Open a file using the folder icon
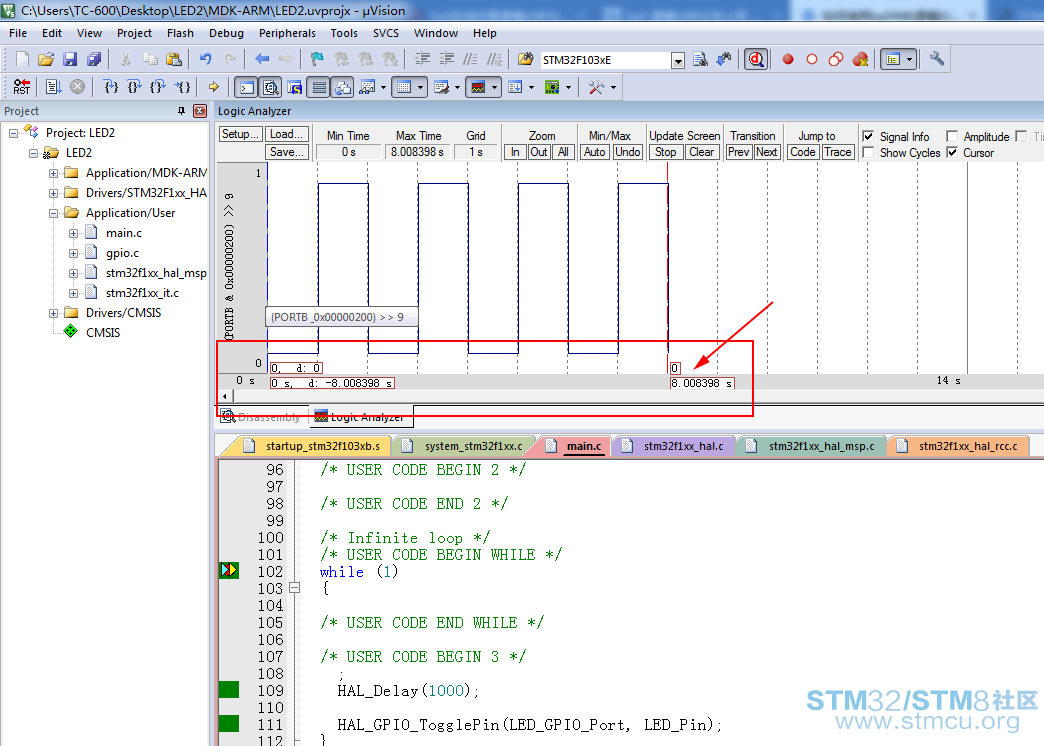This screenshot has width=1044, height=746. [46, 59]
